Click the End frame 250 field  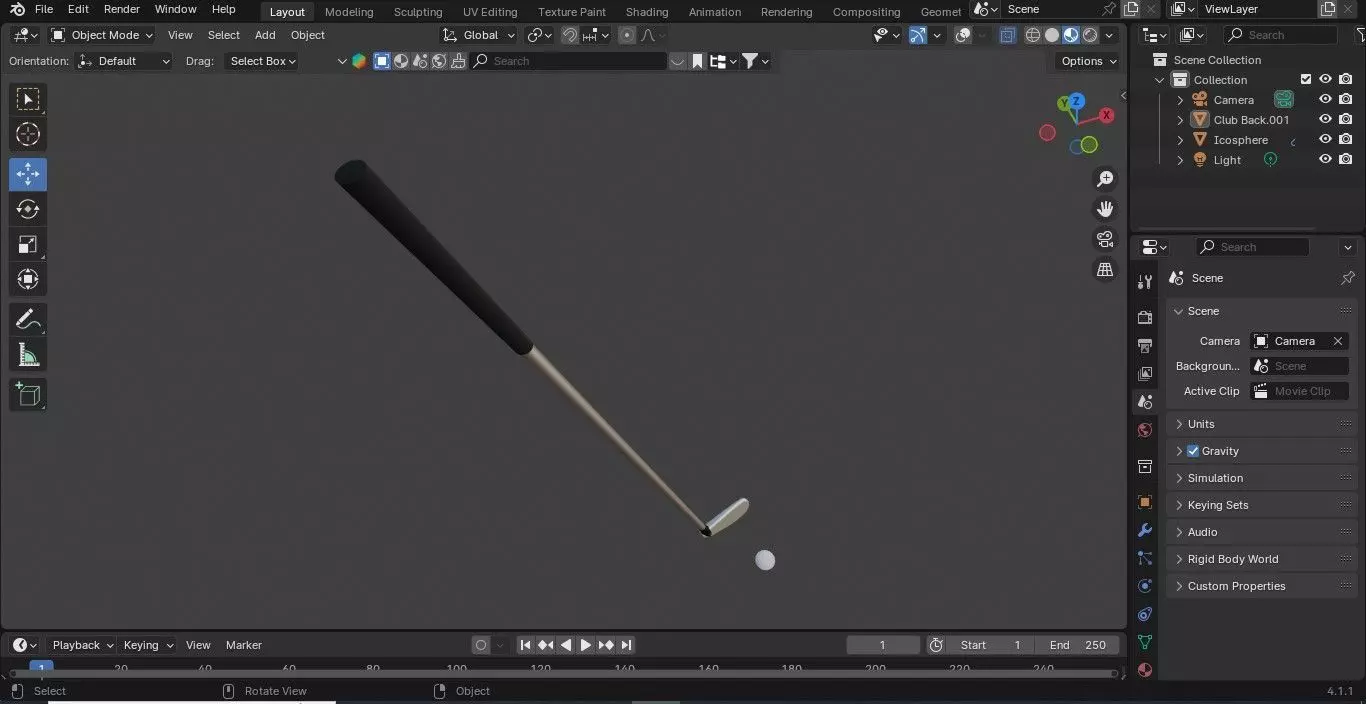pyautogui.click(x=1077, y=645)
